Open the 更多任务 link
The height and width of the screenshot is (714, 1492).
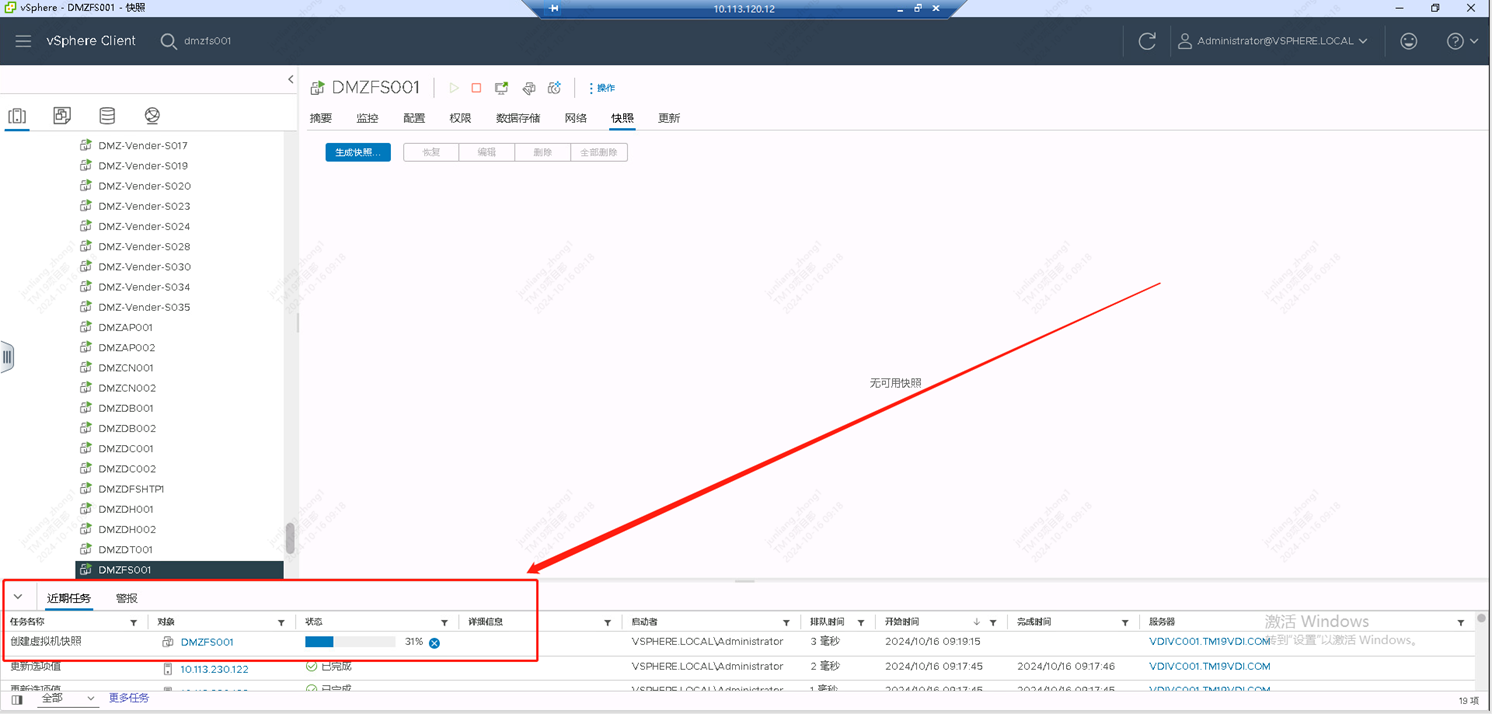tap(129, 698)
